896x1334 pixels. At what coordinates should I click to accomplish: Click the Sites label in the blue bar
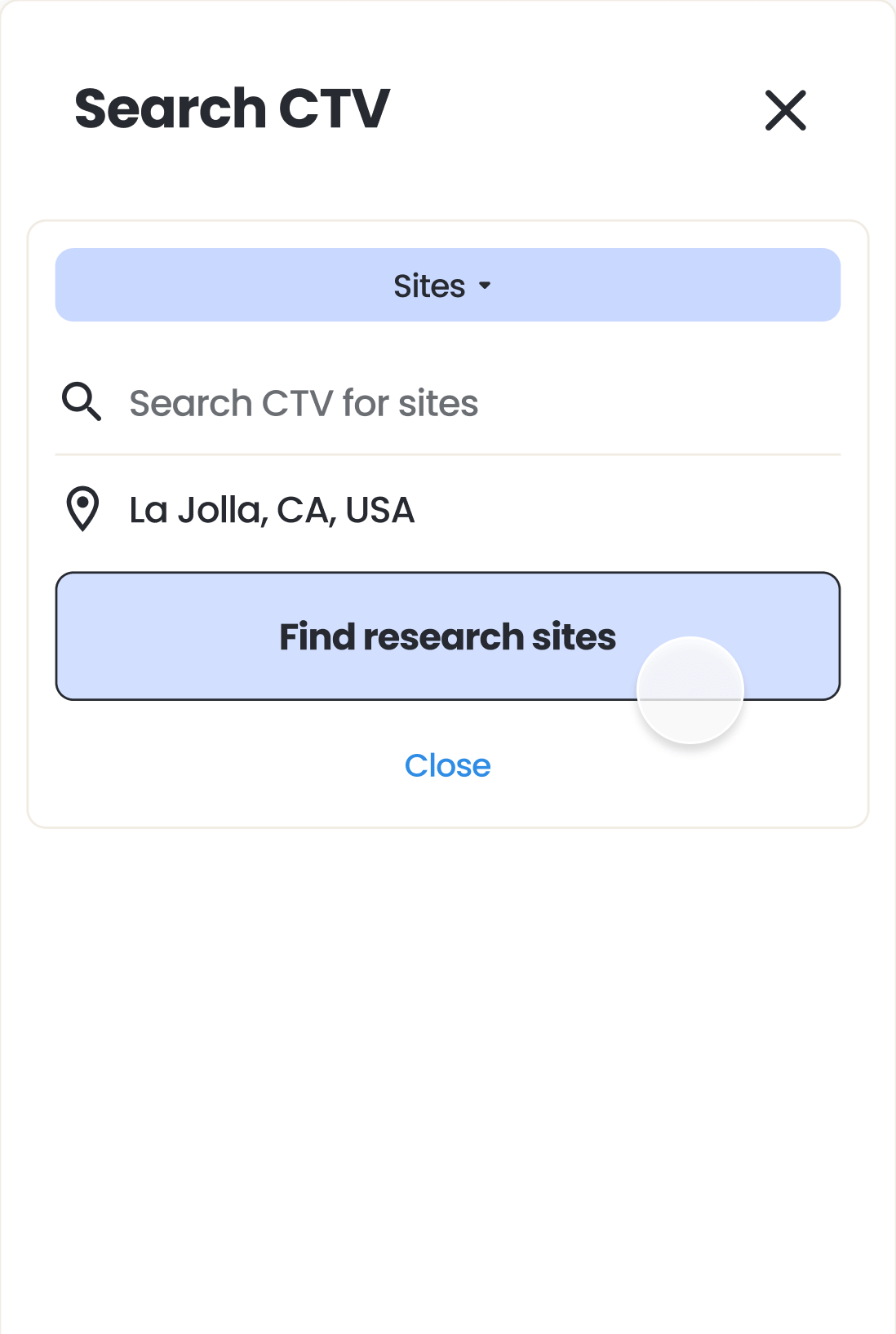(429, 286)
